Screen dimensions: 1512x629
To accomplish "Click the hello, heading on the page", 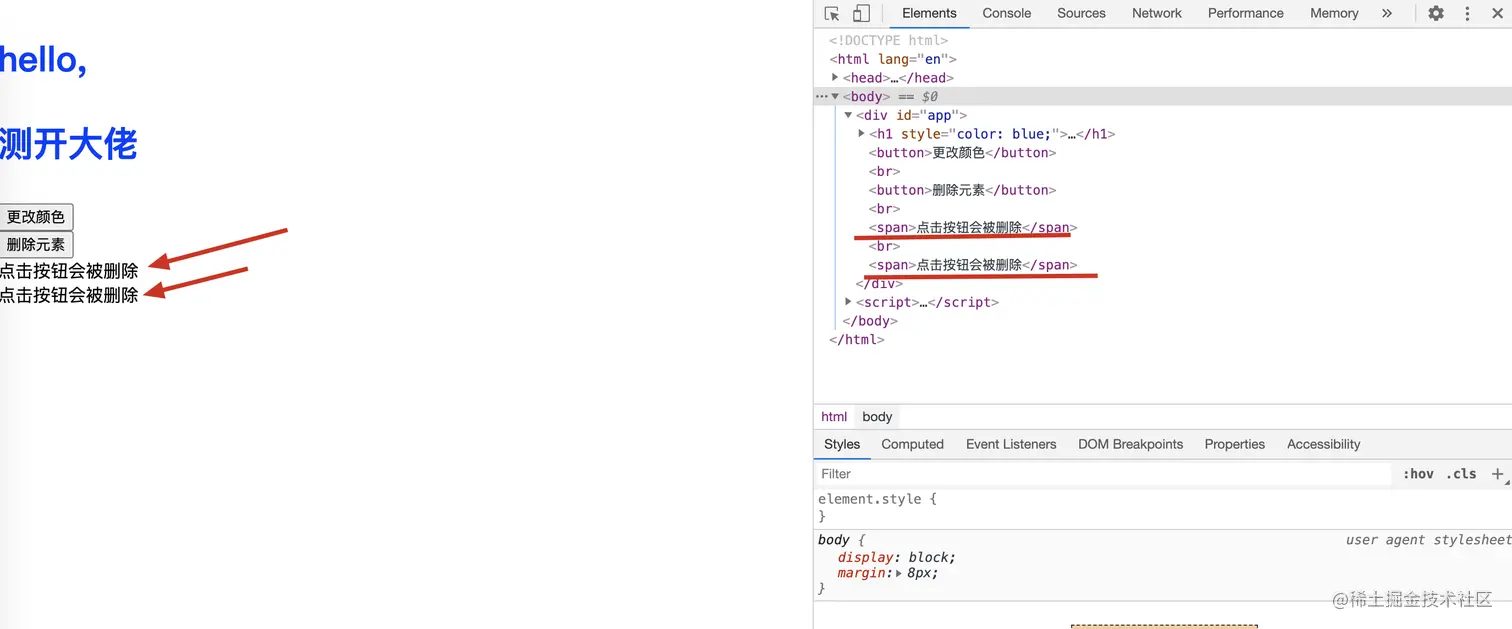I will point(43,60).
